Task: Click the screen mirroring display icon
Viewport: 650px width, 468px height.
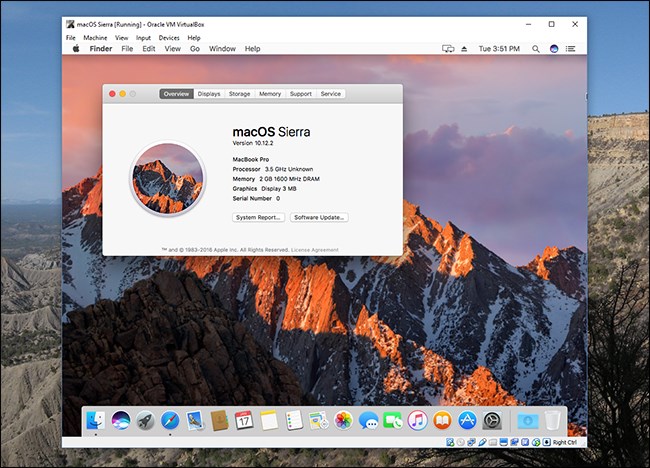Action: coord(448,49)
